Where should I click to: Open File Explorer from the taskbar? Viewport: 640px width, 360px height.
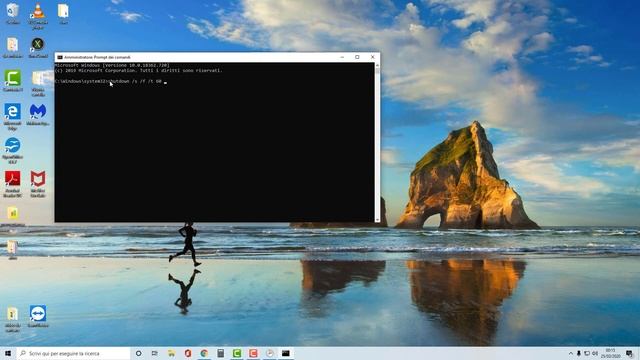point(171,353)
